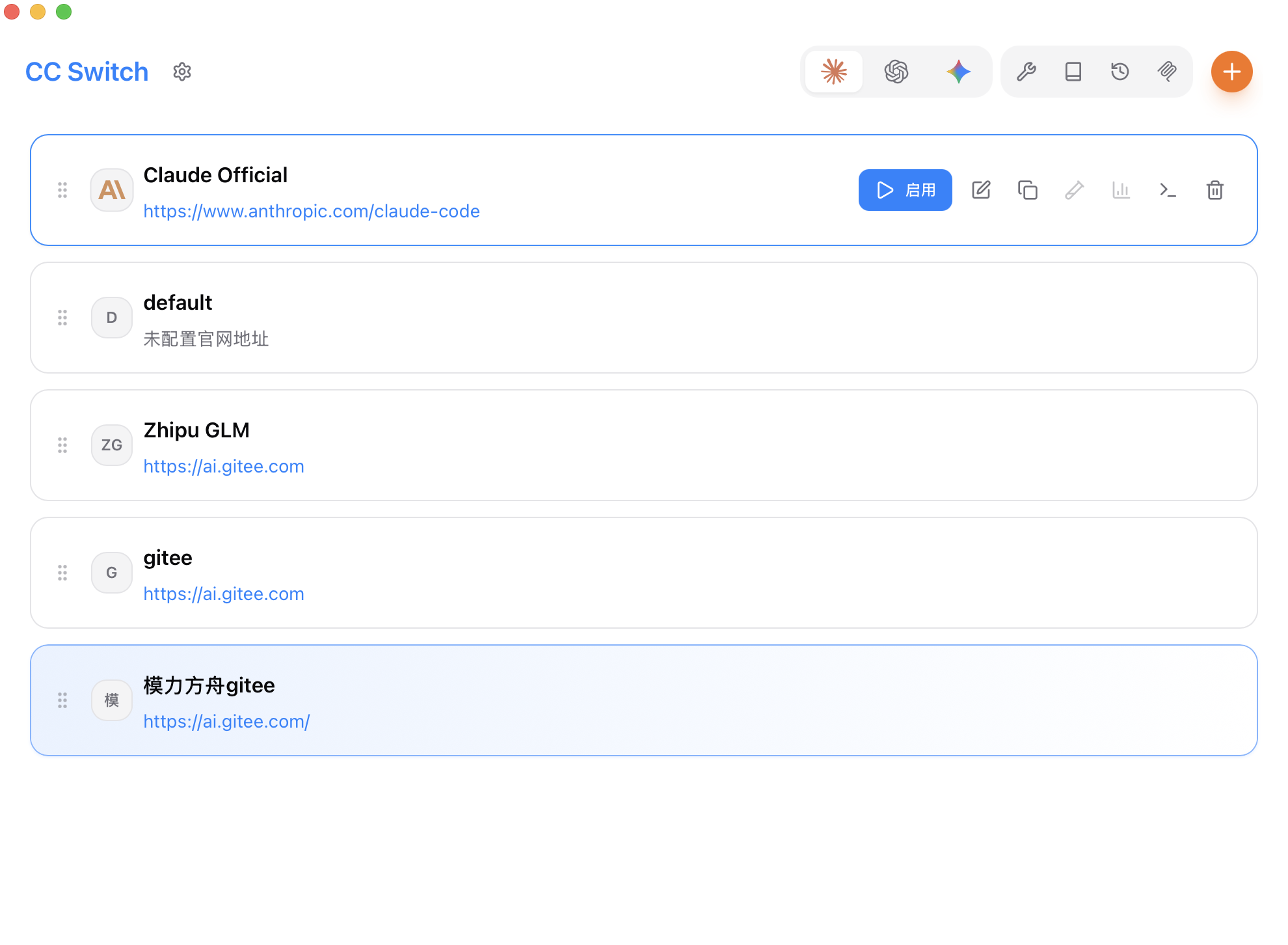Viewport: 1288px width, 945px height.
Task: Click the 未配置官网地址 text under default
Action: (206, 339)
